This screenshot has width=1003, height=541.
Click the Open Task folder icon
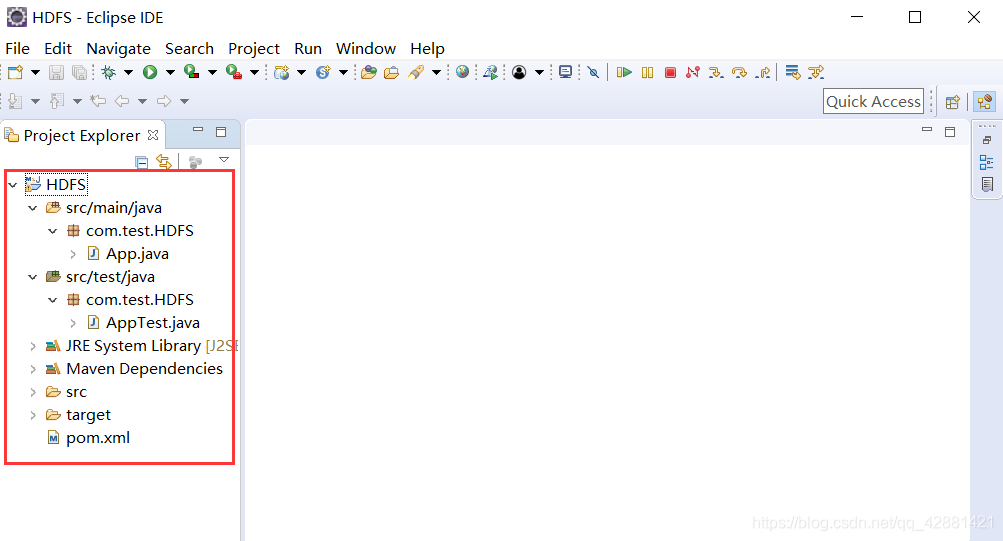pos(391,72)
